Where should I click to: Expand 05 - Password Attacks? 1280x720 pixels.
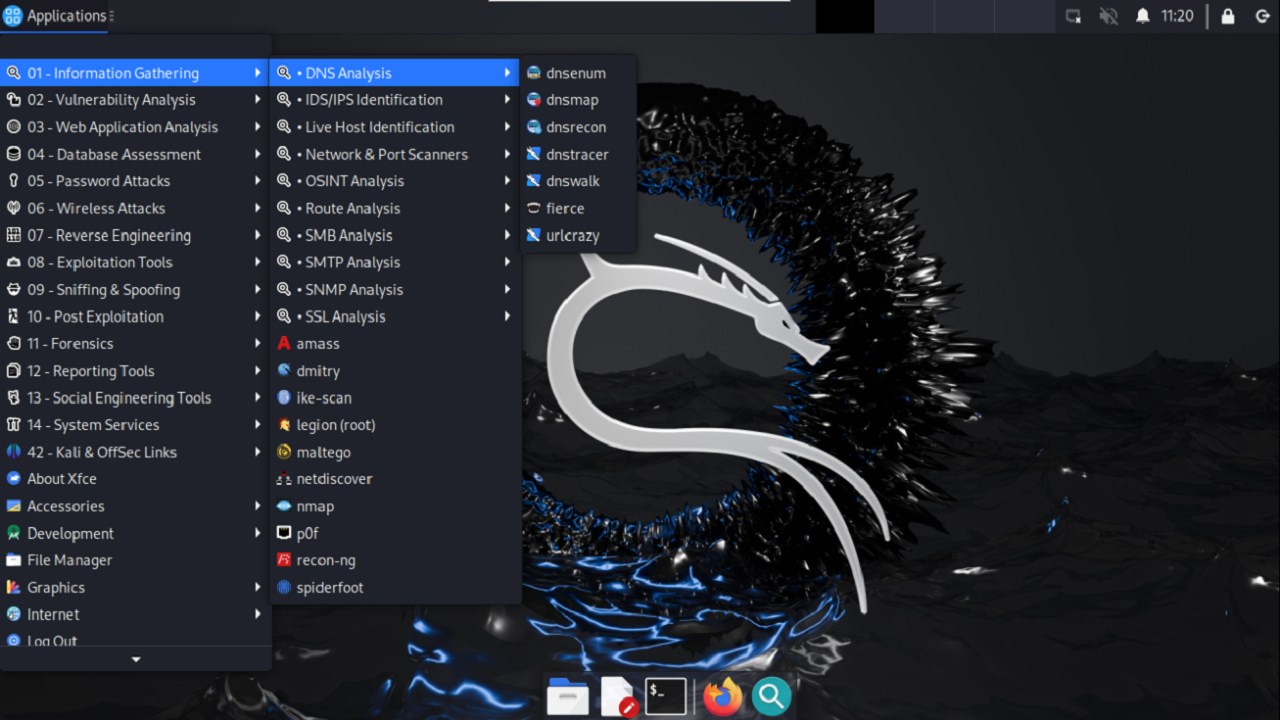click(x=136, y=181)
